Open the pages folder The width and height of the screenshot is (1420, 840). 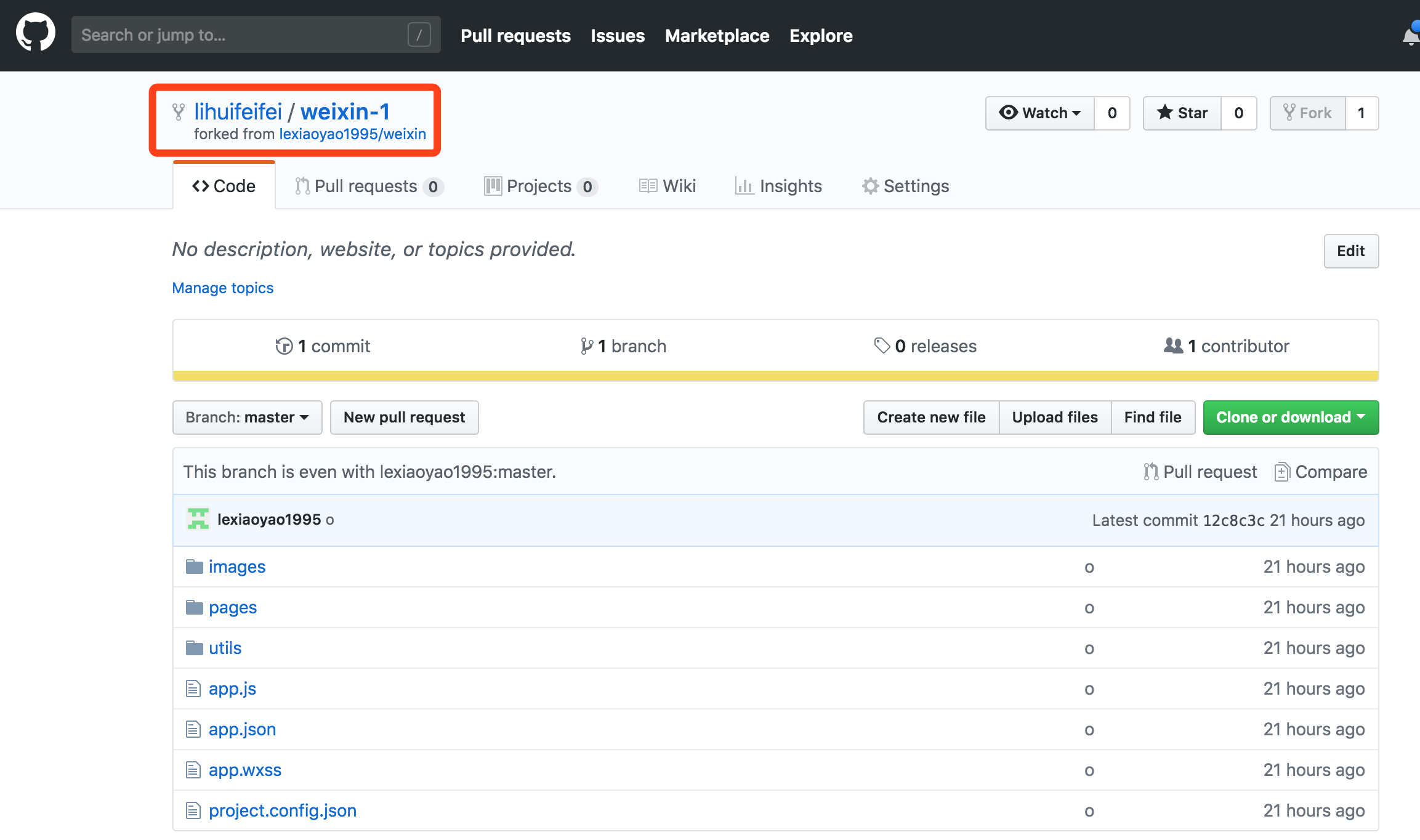233,607
